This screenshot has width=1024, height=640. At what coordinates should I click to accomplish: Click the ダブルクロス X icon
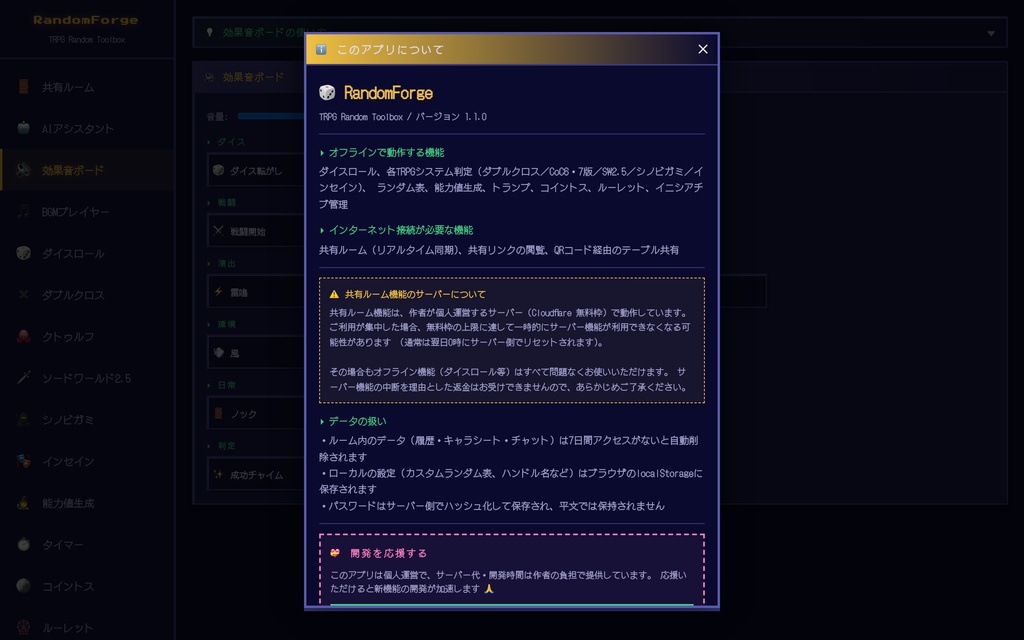tap(22, 295)
